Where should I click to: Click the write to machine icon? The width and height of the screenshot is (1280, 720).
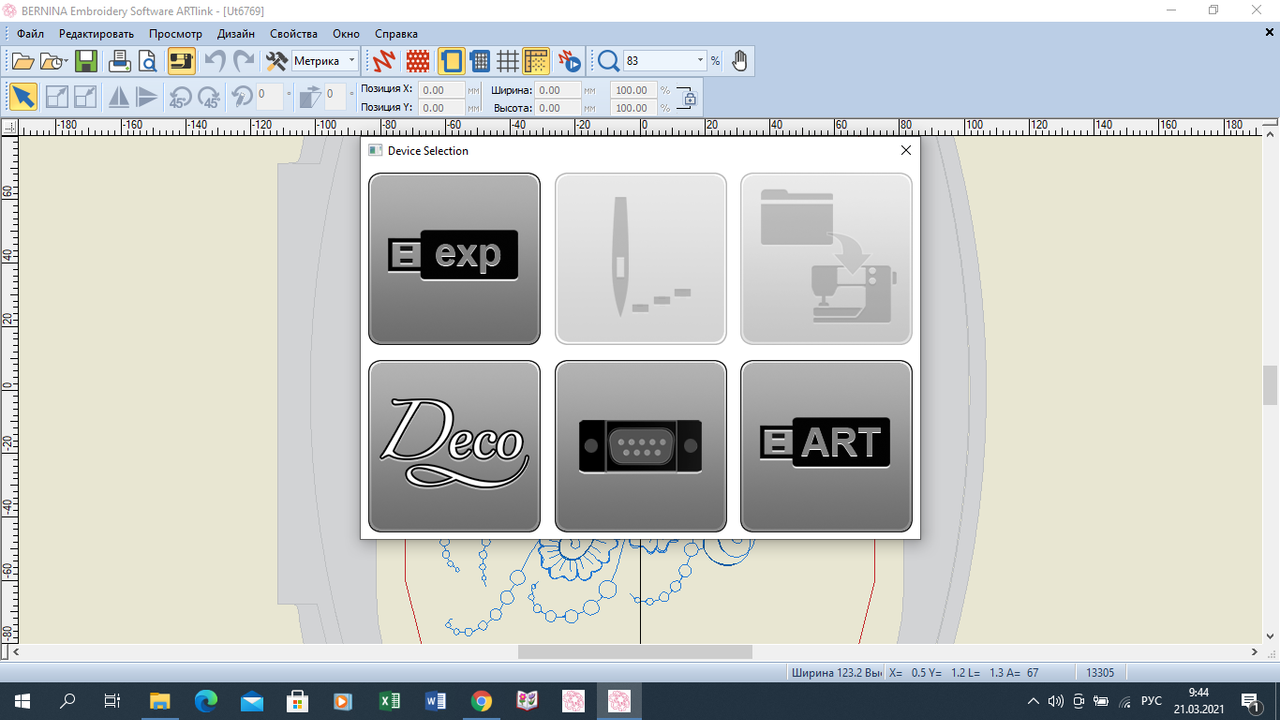(x=181, y=61)
